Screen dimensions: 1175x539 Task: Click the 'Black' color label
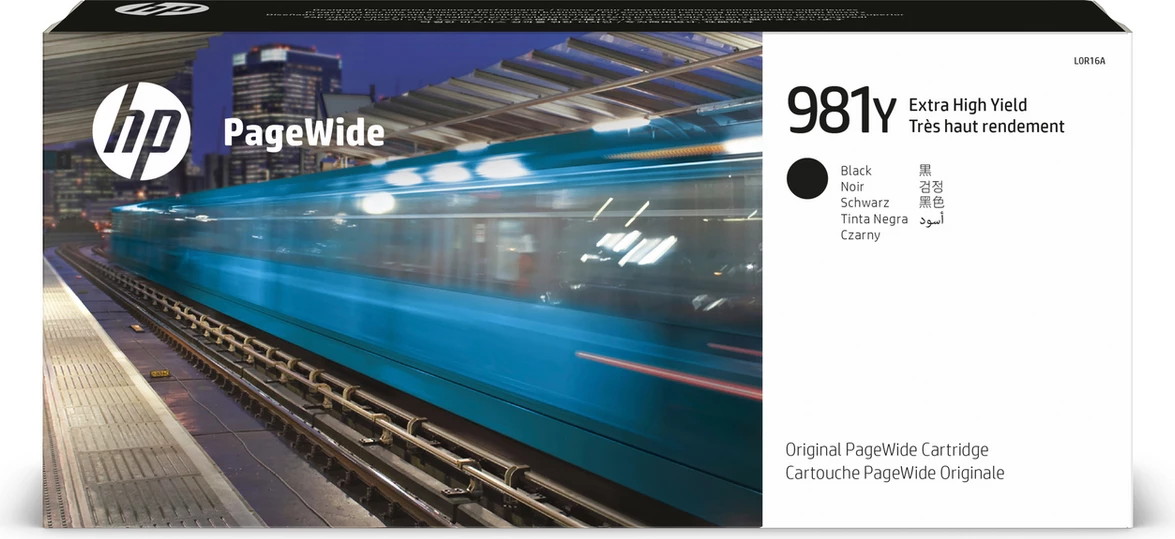click(856, 171)
